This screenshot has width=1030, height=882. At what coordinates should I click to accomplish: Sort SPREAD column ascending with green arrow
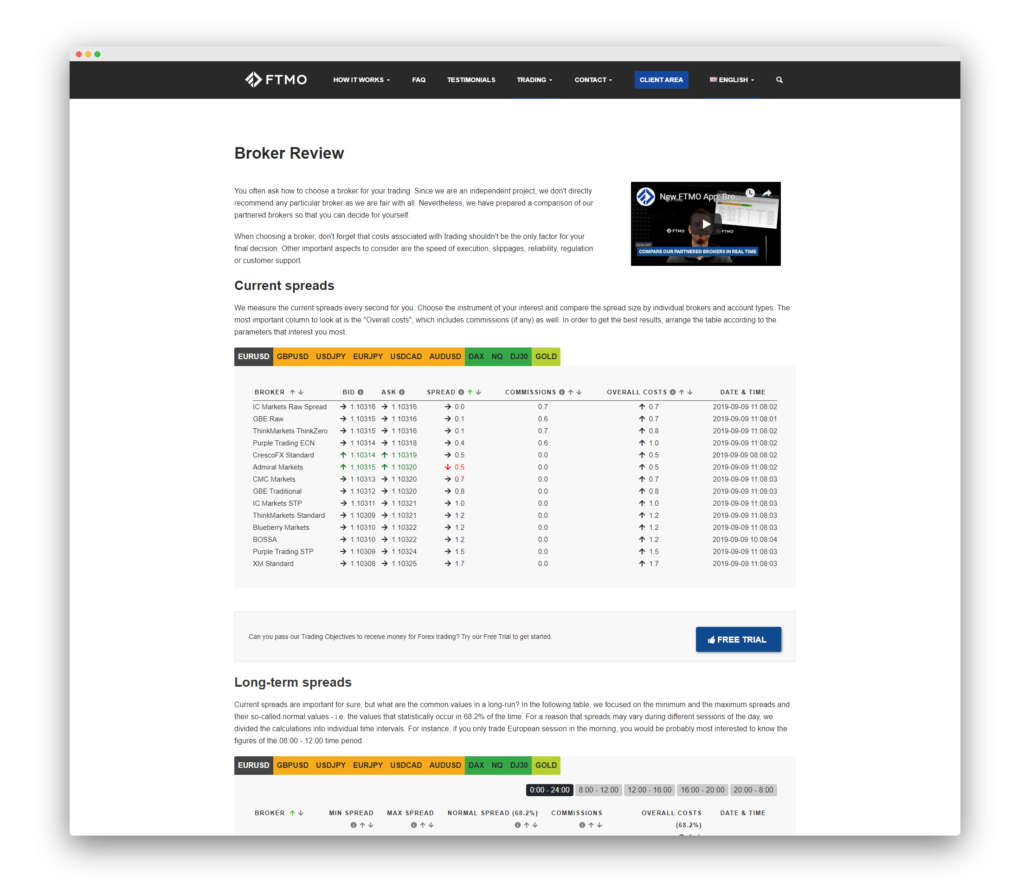[470, 392]
